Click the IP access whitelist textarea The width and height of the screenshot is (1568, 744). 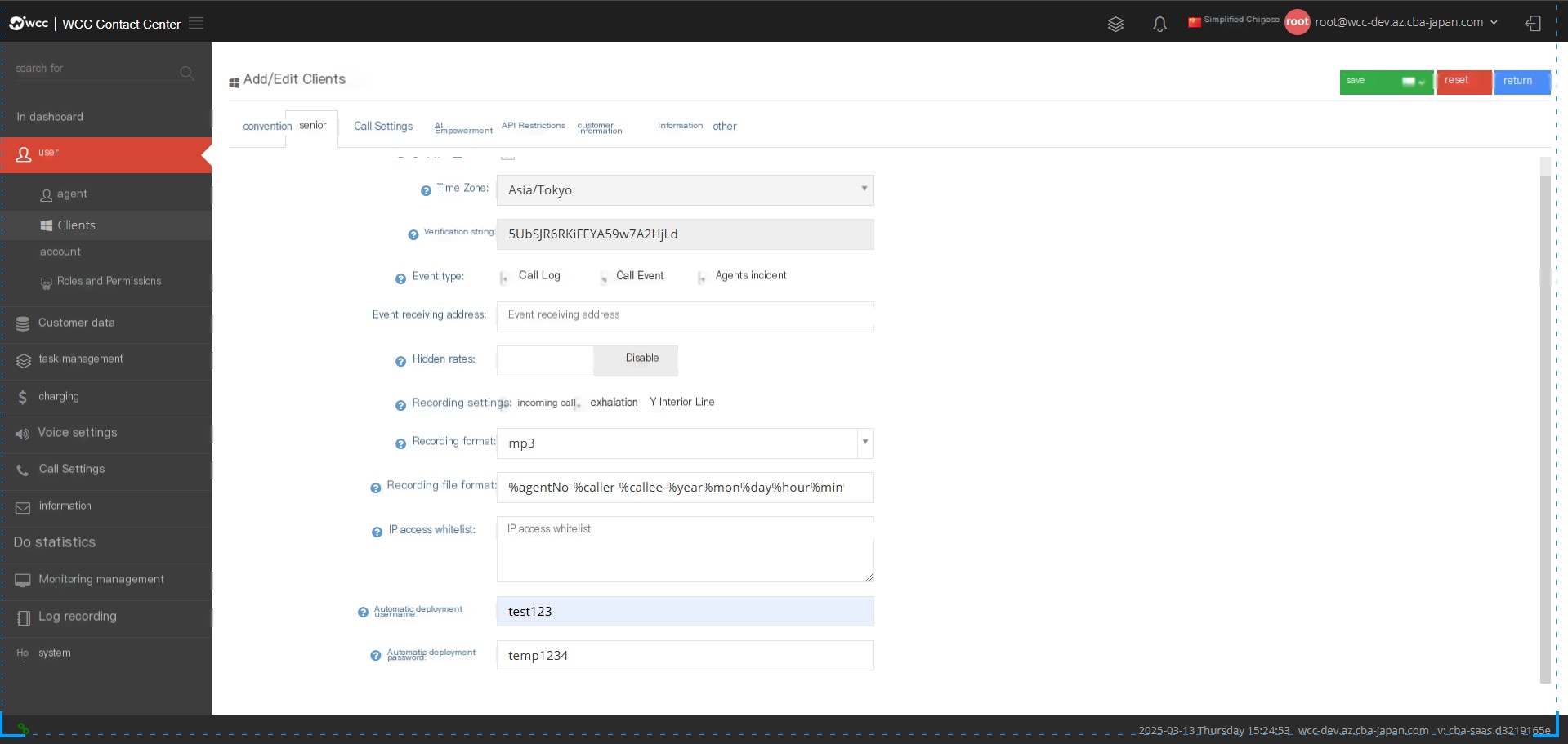tap(685, 549)
